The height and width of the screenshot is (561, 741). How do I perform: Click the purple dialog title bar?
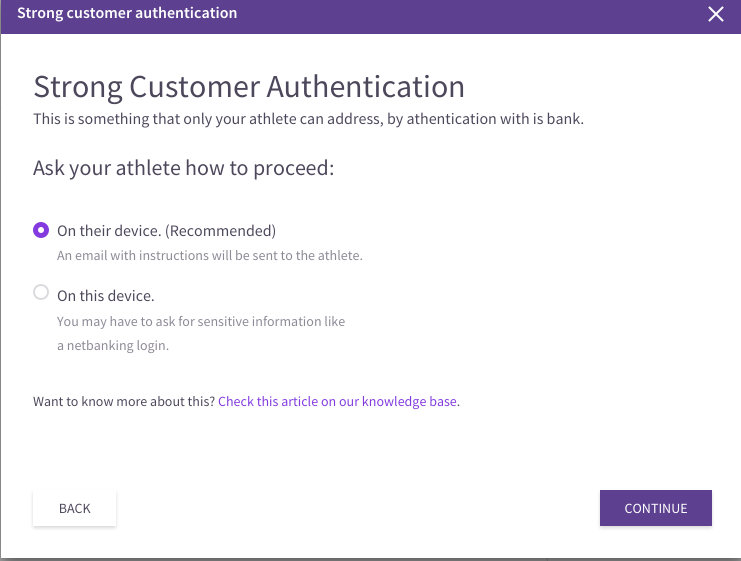click(x=370, y=17)
